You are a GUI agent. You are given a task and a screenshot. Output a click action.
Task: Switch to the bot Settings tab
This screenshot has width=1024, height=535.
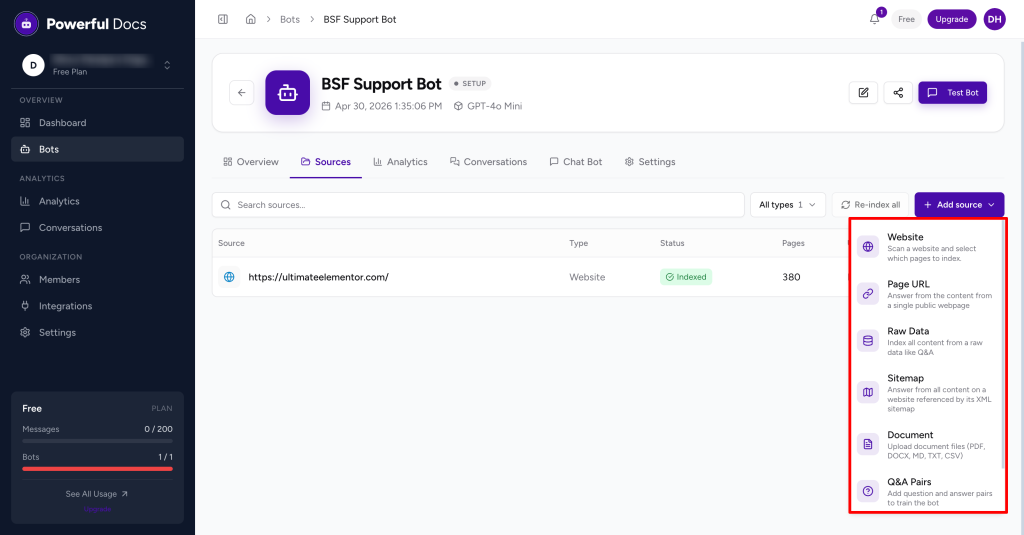pos(650,162)
